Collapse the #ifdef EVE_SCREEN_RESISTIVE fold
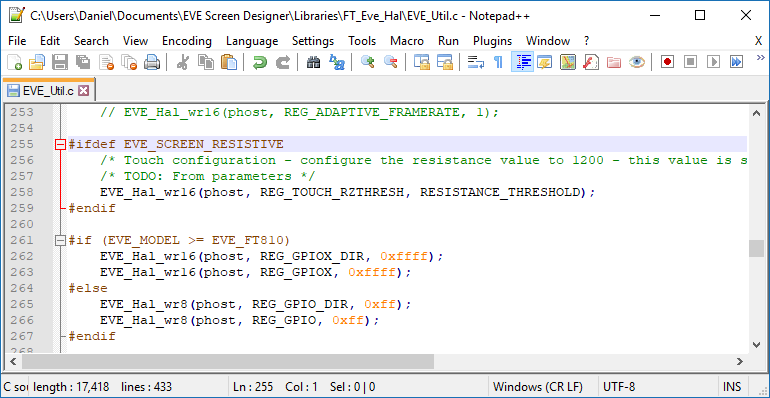 (60, 144)
